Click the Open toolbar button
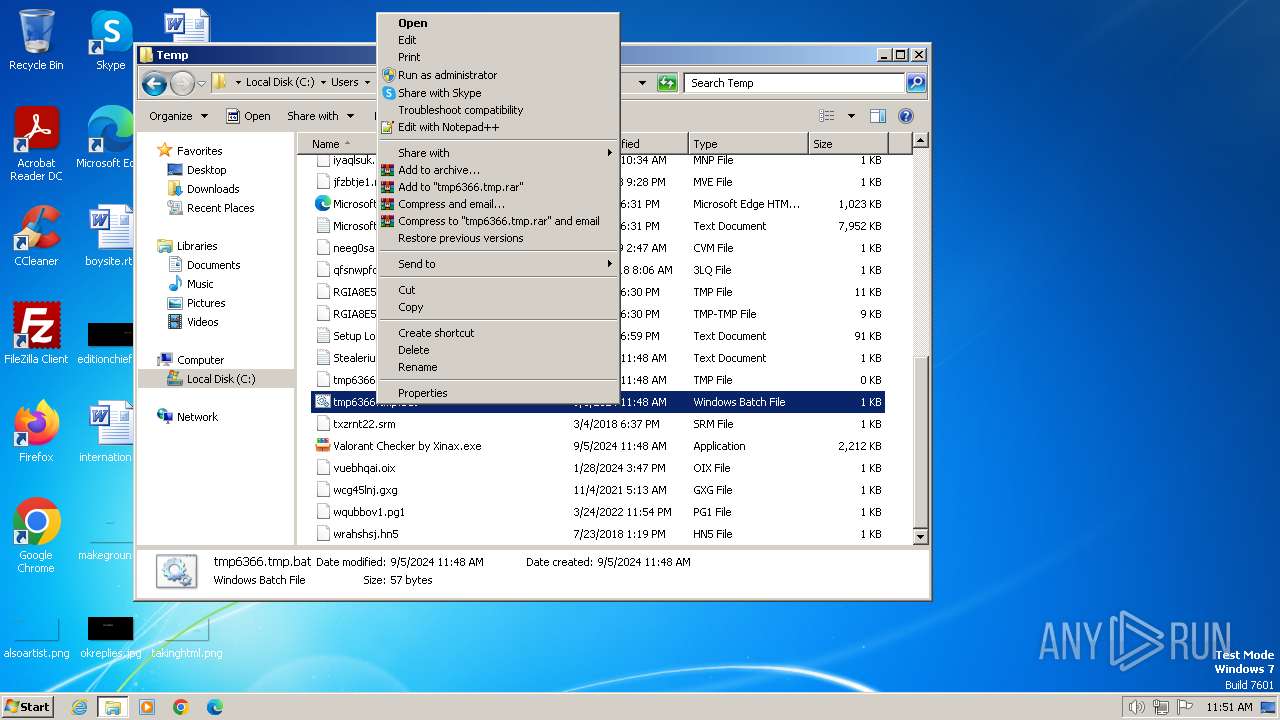The image size is (1280, 720). pyautogui.click(x=248, y=116)
